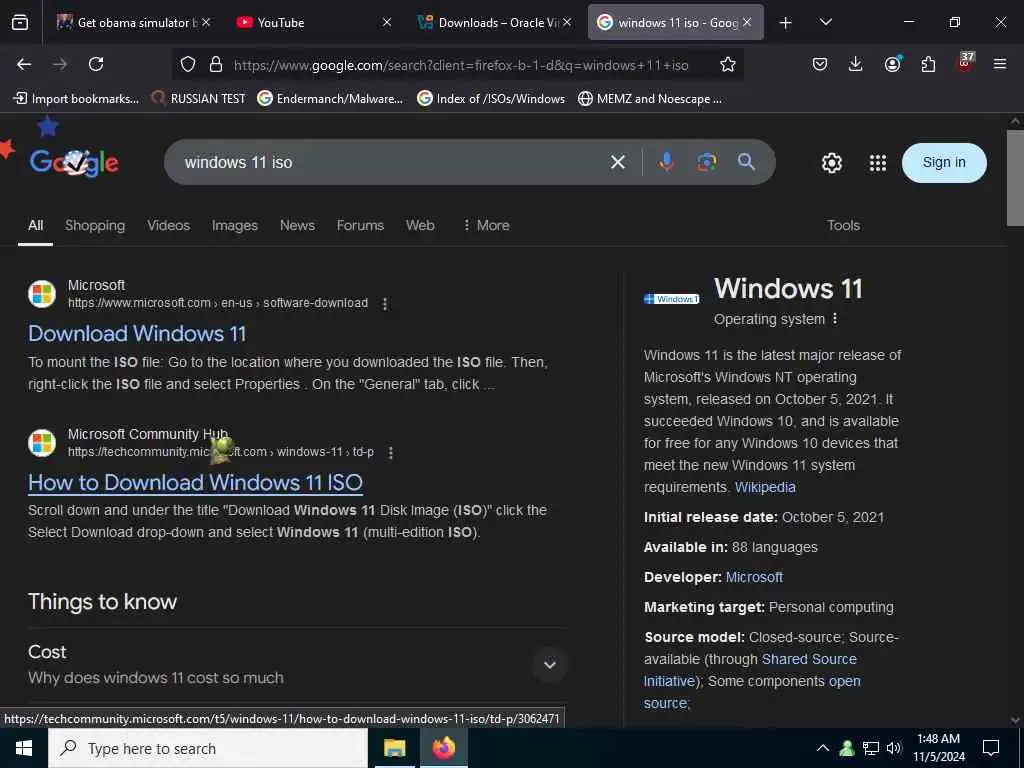Image resolution: width=1024 pixels, height=768 pixels.
Task: Select the News search filter
Action: pyautogui.click(x=297, y=225)
